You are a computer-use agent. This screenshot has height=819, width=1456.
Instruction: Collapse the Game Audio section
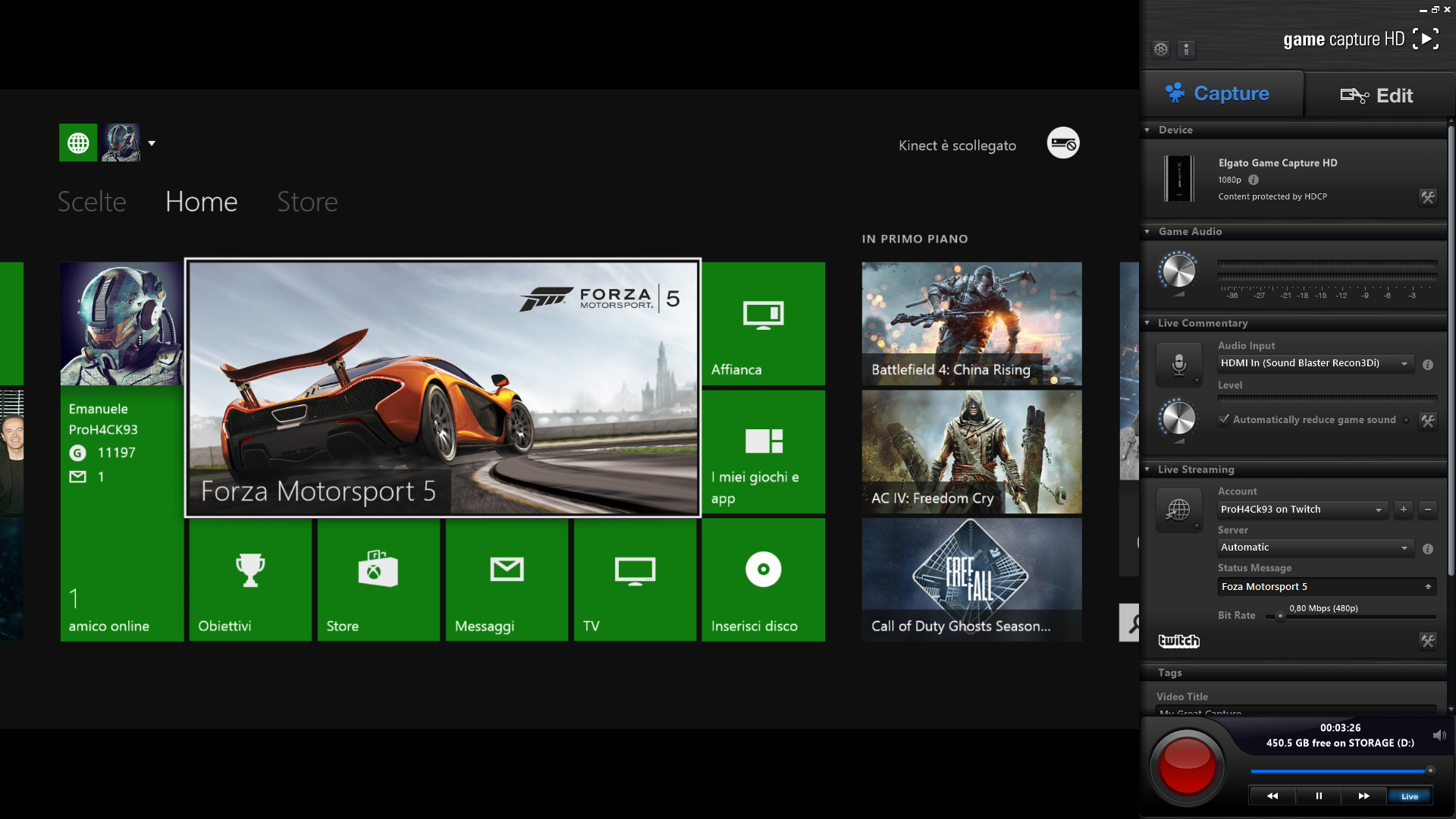pyautogui.click(x=1147, y=232)
